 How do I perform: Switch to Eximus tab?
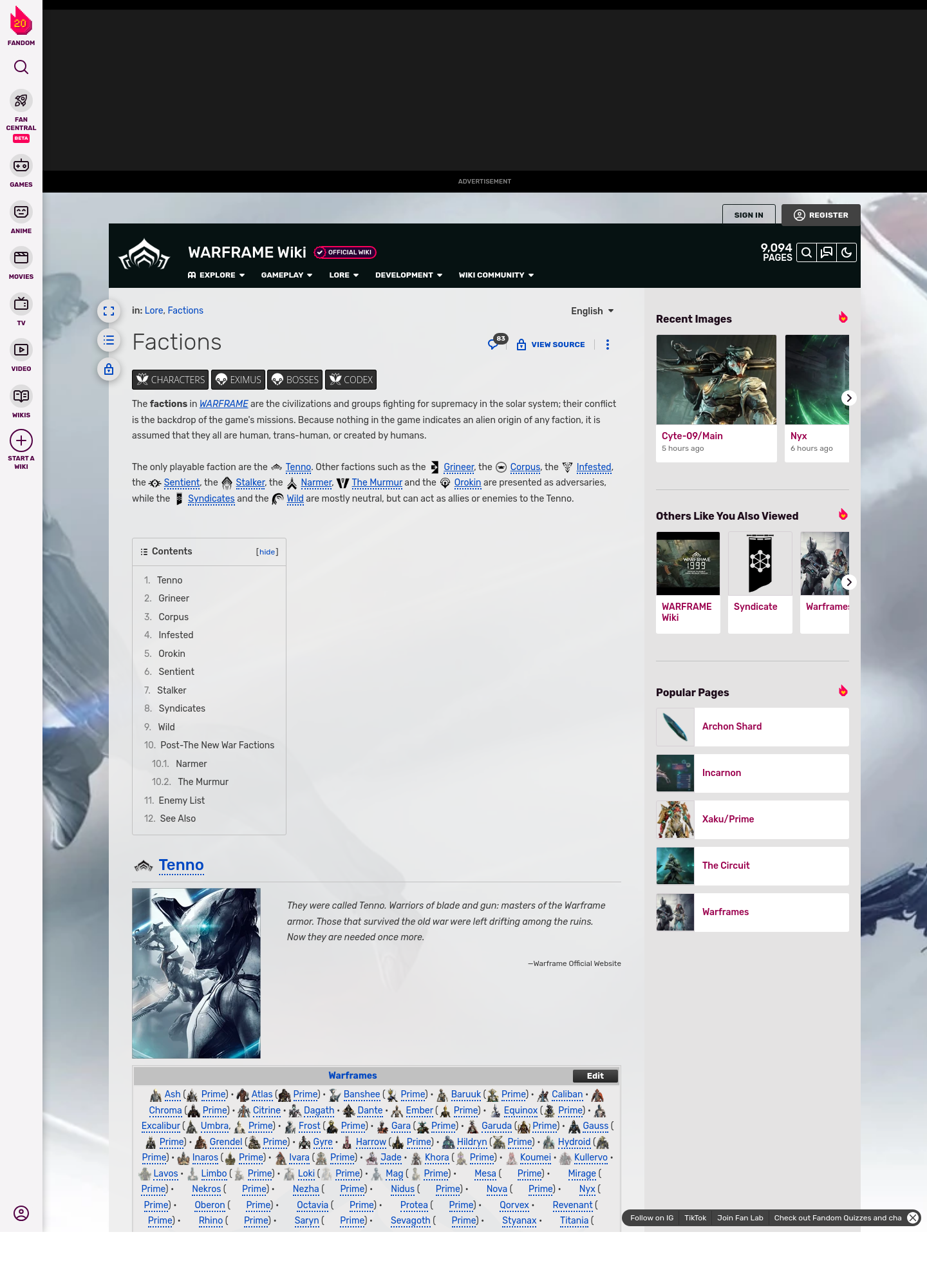tap(238, 380)
